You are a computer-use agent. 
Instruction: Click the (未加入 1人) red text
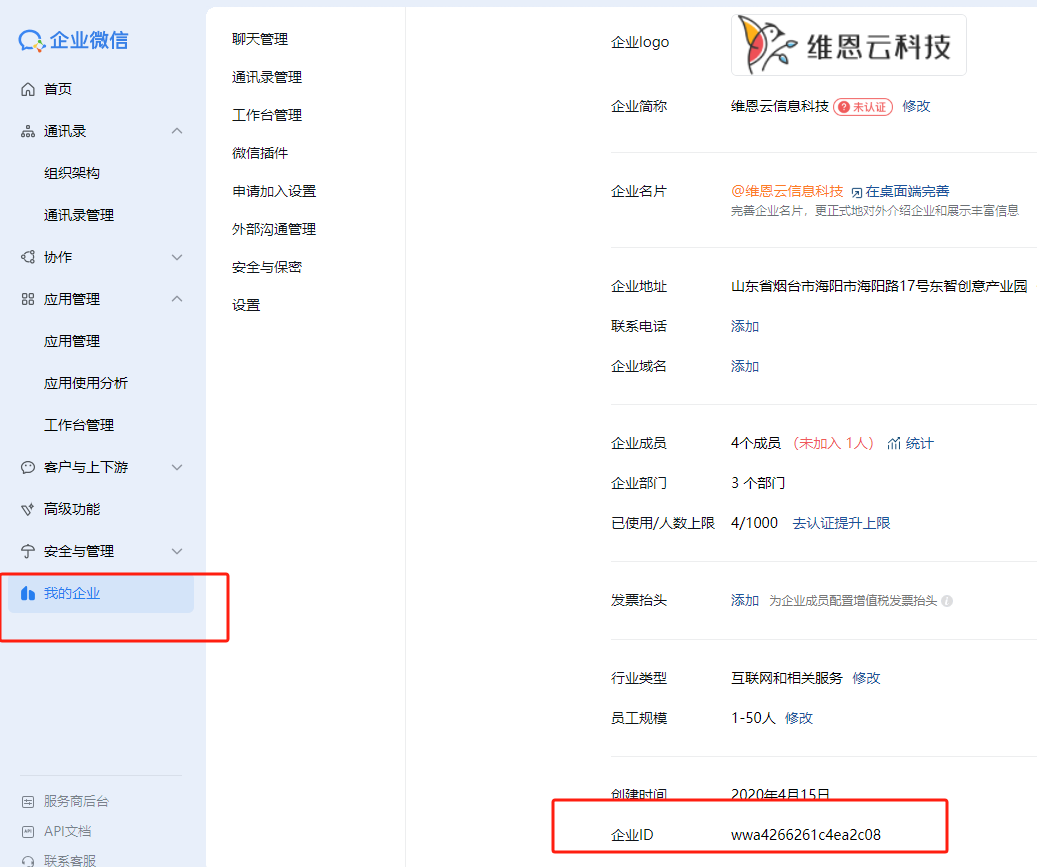coord(833,443)
